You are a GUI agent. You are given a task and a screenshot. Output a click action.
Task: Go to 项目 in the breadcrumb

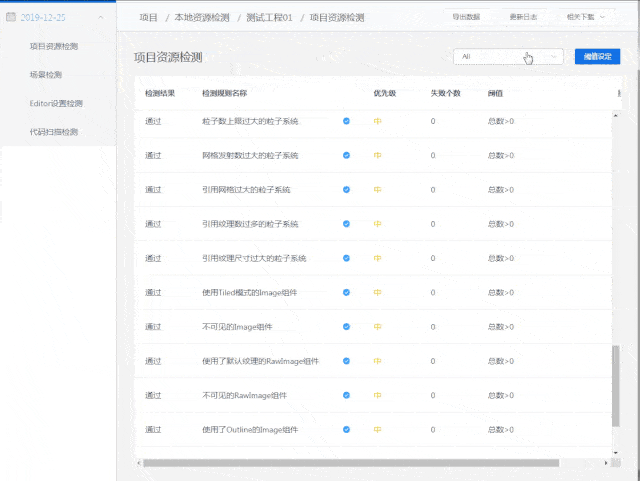148,18
